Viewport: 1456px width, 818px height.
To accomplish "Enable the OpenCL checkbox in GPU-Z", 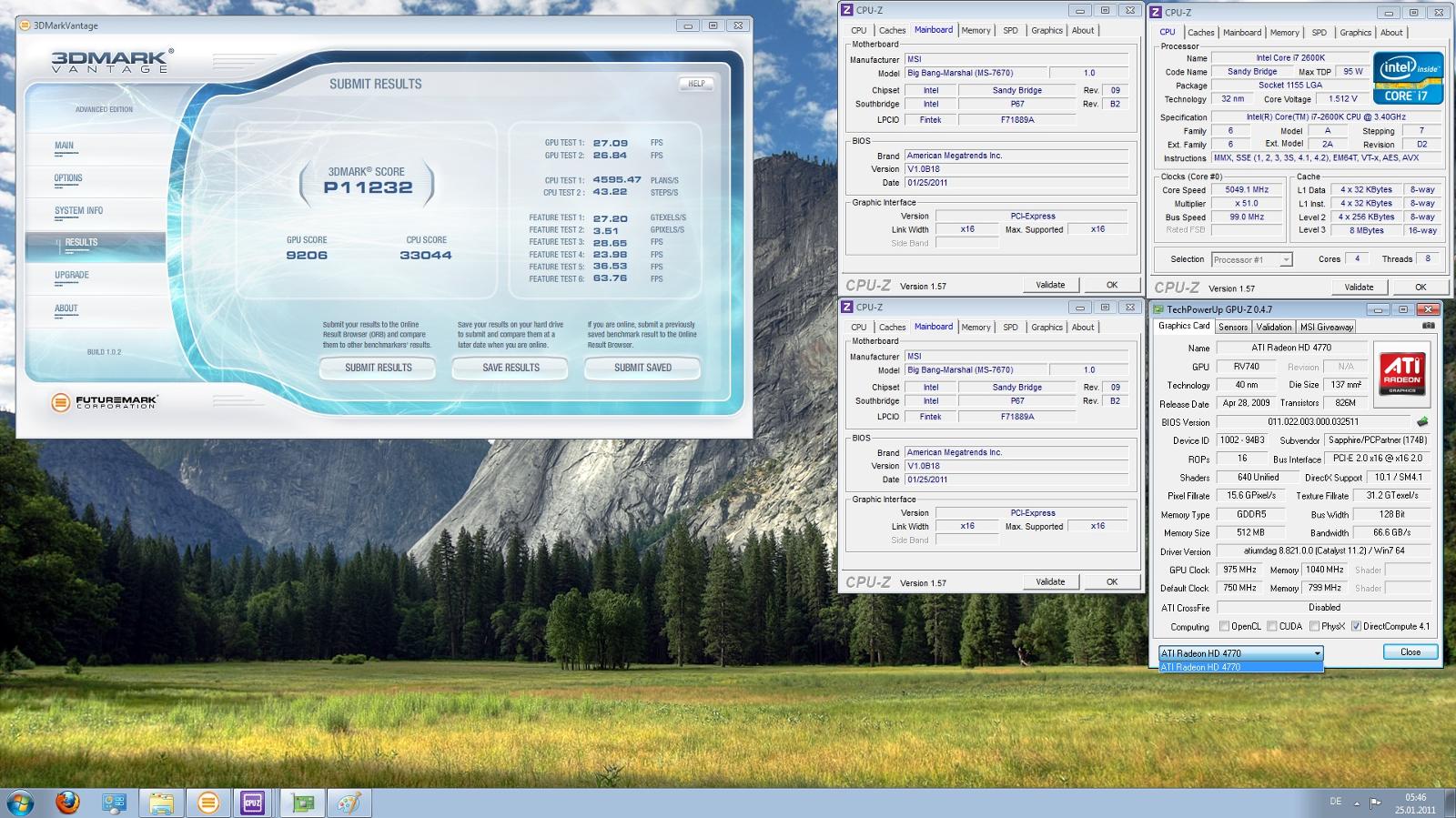I will (x=1224, y=626).
